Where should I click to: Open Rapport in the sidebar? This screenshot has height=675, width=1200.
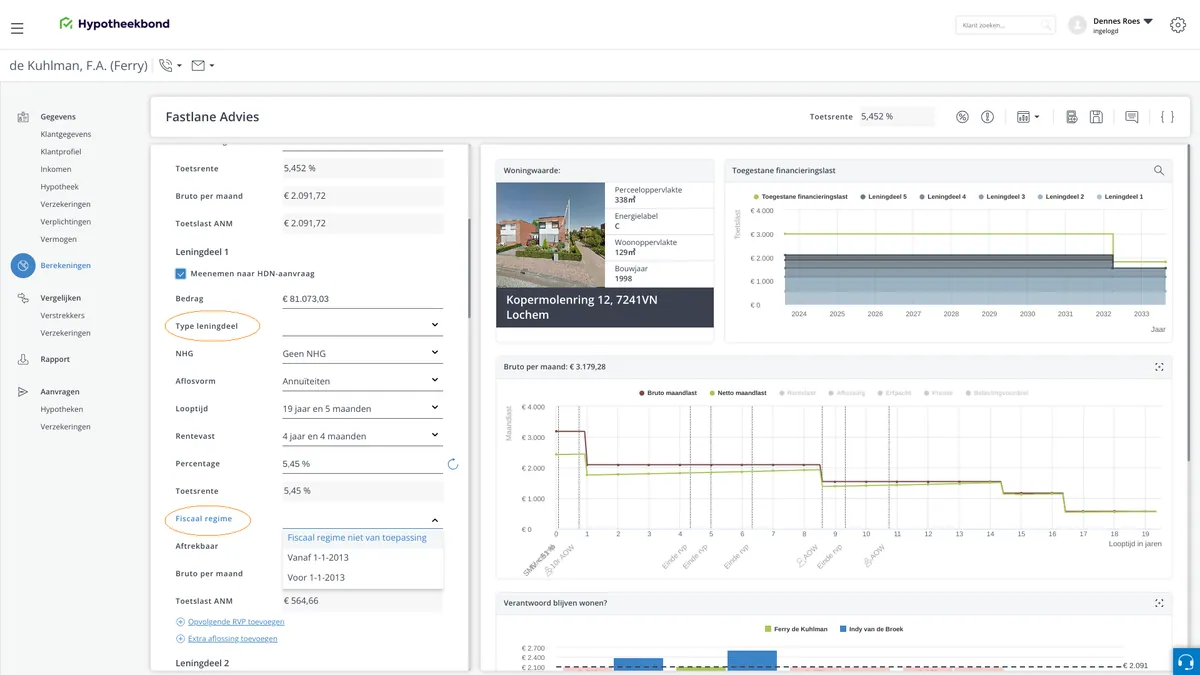(55, 359)
